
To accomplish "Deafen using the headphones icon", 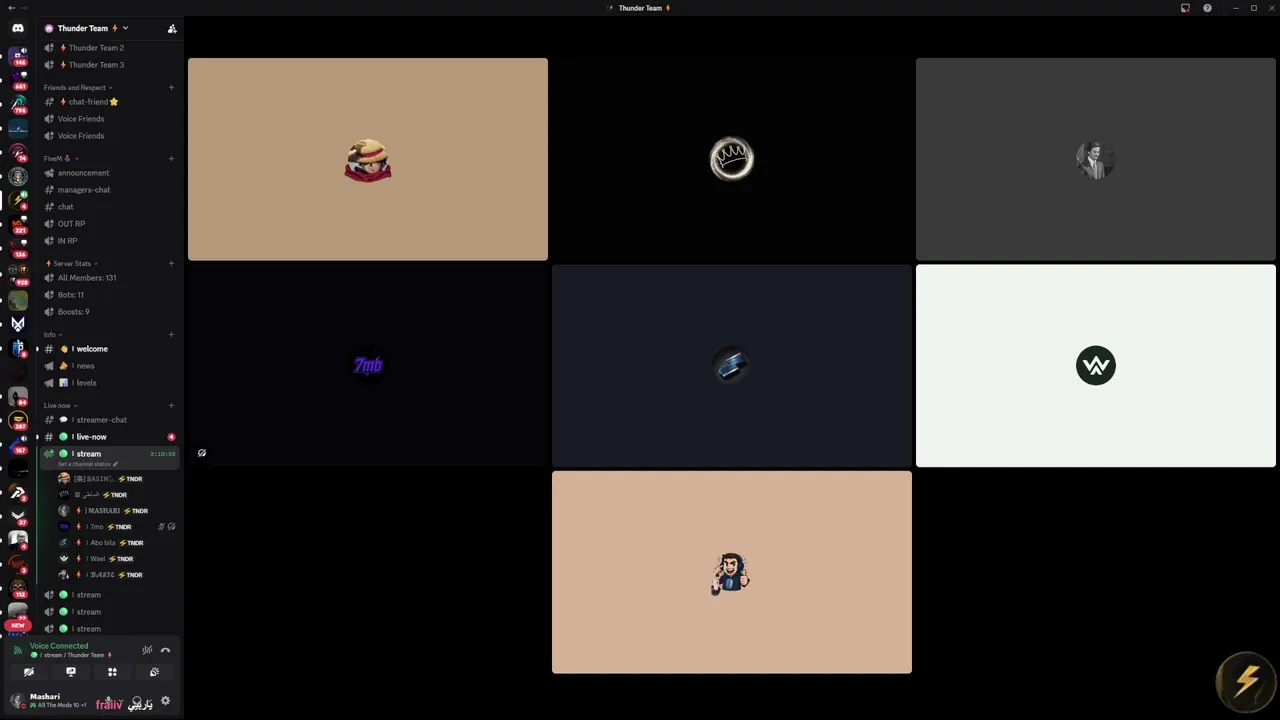I will click(x=138, y=702).
